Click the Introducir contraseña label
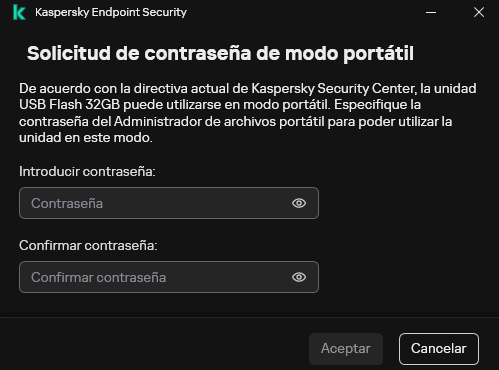Screen dimensions: 499x370 [87, 171]
